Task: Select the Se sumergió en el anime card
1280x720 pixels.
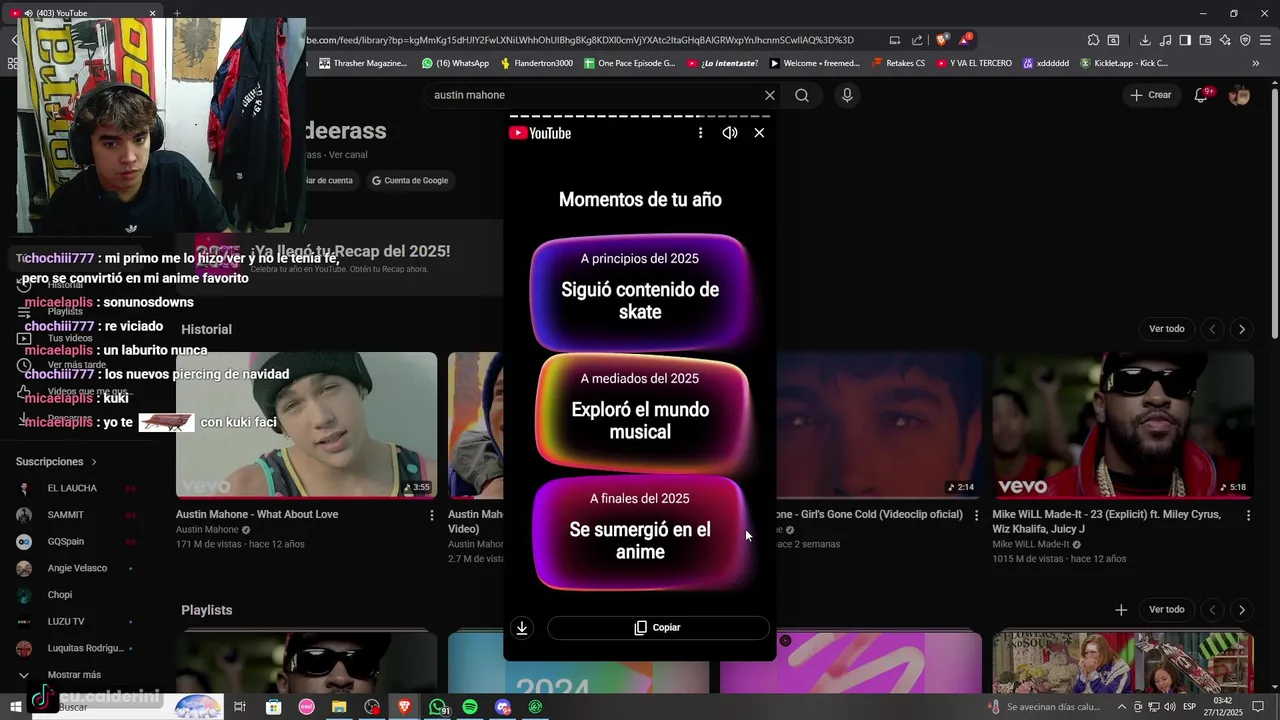Action: (x=640, y=532)
